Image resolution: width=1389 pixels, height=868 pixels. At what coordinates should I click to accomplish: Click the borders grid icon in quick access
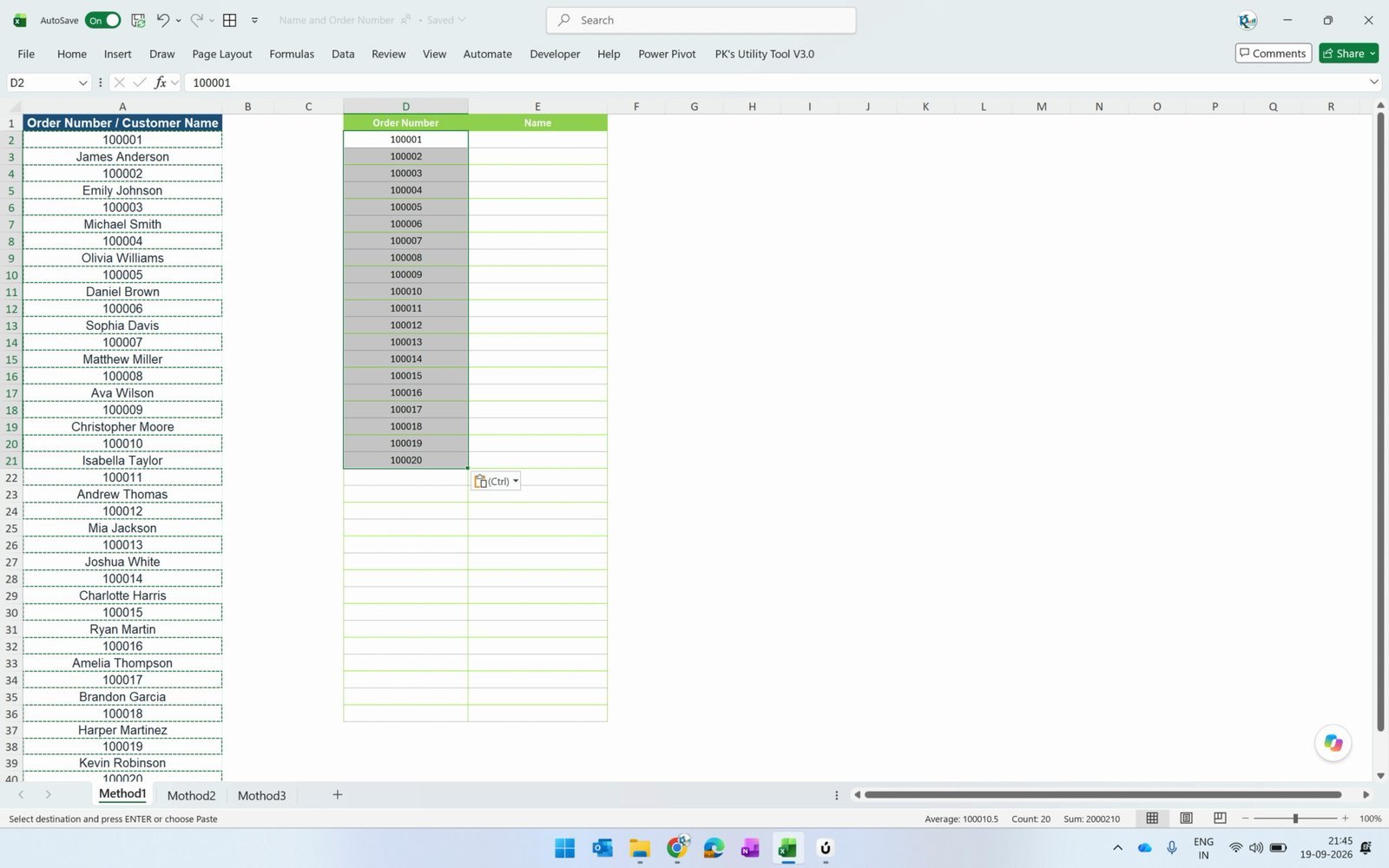coord(230,20)
